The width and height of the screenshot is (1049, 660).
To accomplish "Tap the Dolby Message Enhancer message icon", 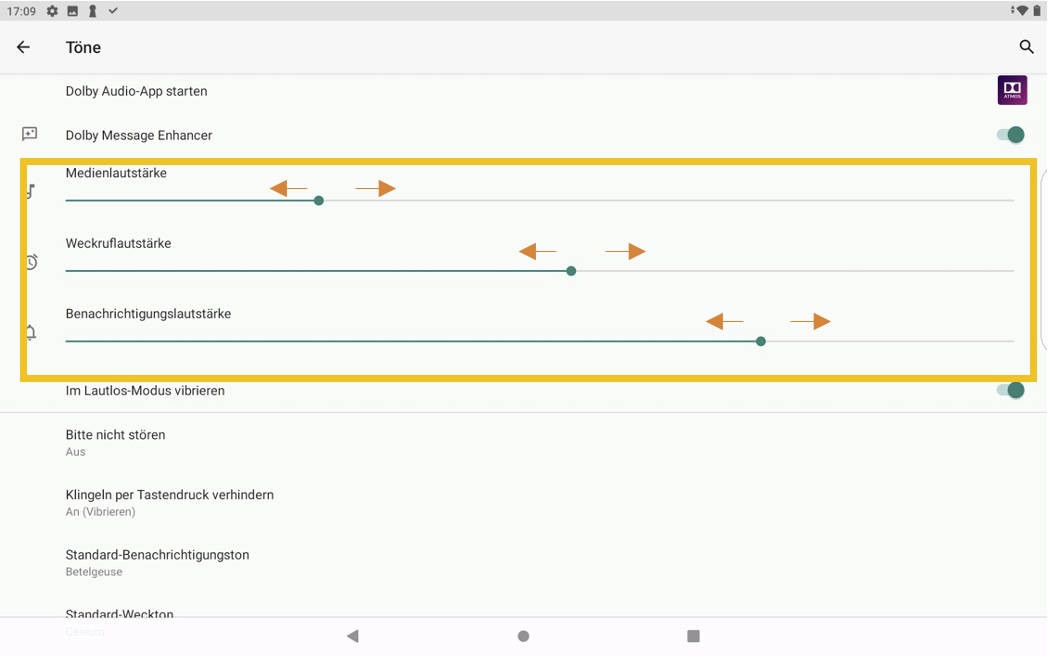I will (x=30, y=134).
